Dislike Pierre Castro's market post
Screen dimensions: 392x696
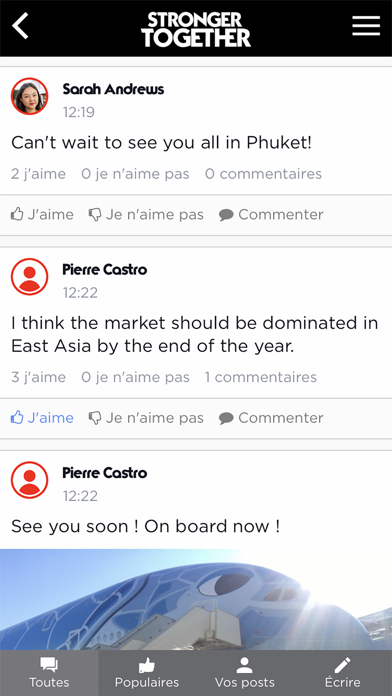(146, 418)
